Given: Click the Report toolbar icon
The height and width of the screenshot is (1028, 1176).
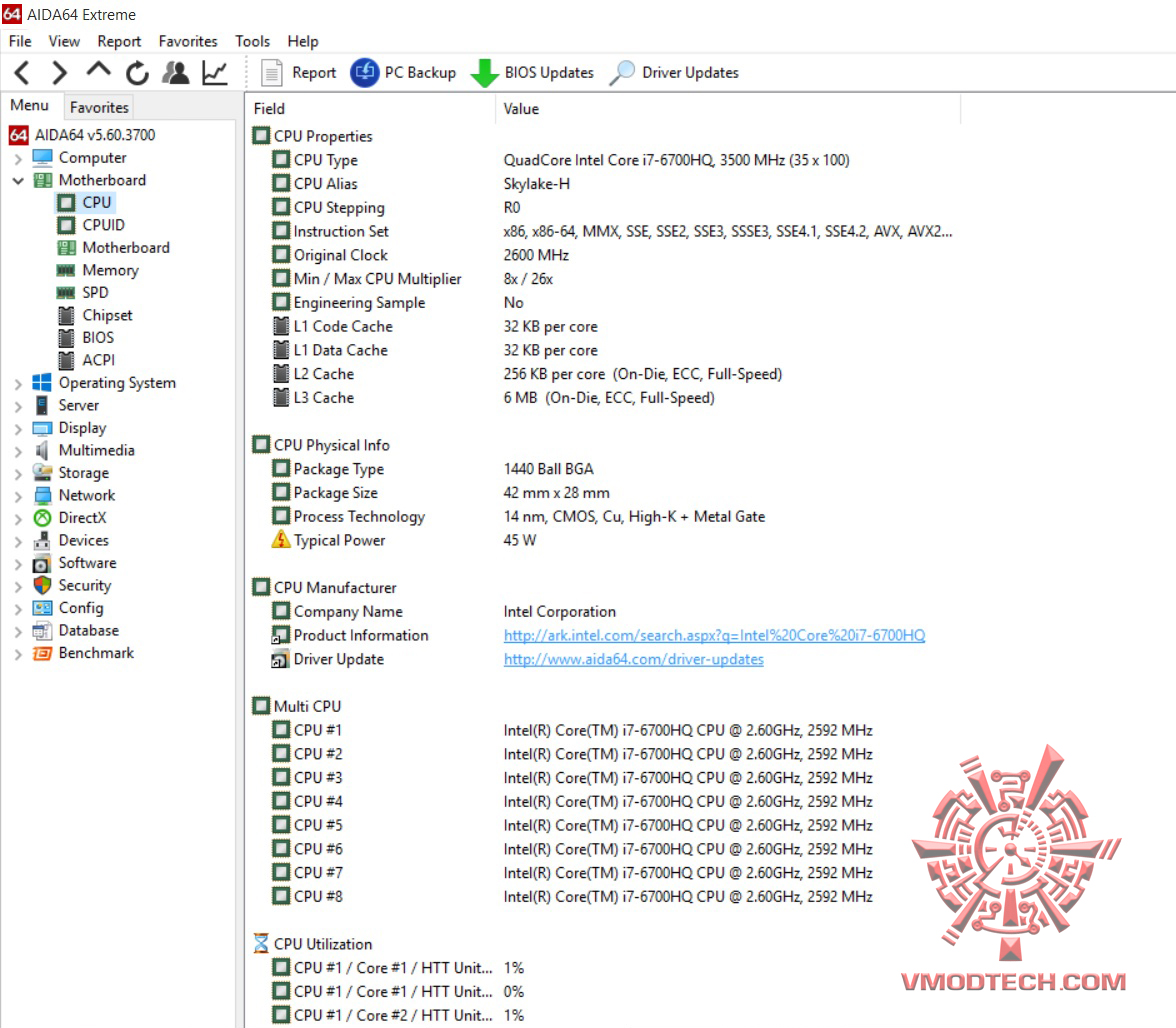Looking at the screenshot, I should tap(272, 72).
